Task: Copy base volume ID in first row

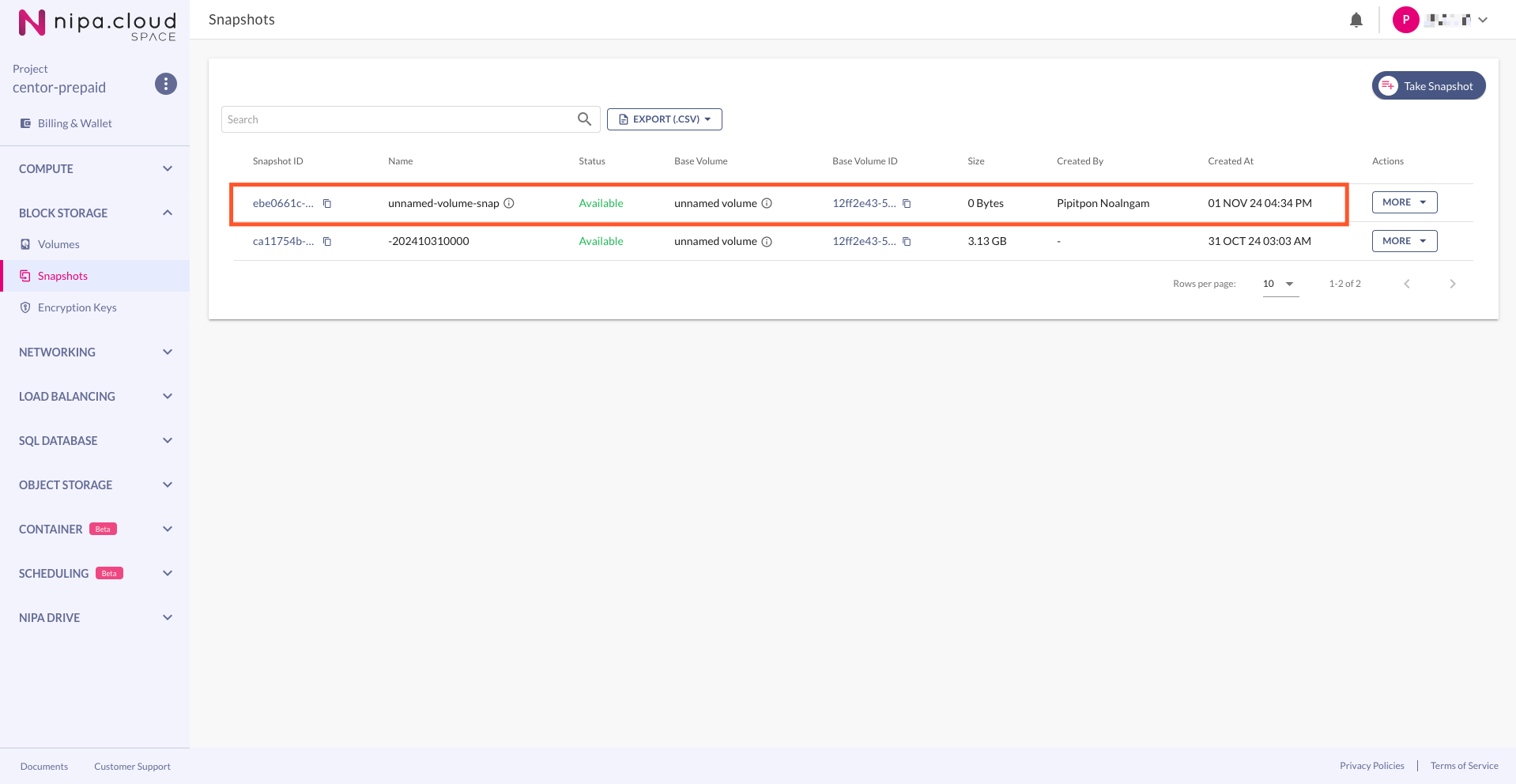Action: tap(907, 204)
